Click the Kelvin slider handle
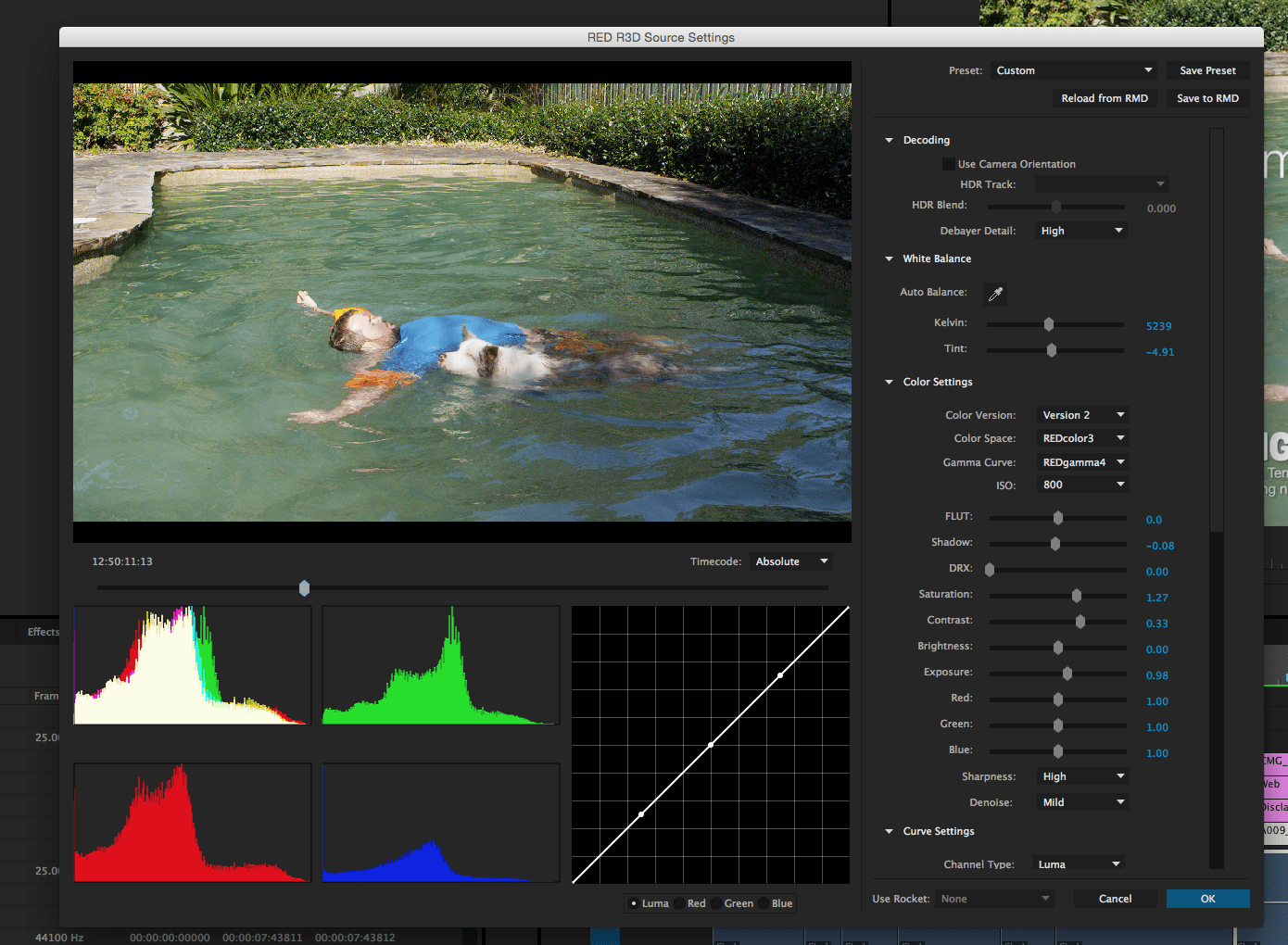The width and height of the screenshot is (1288, 945). 1049,324
